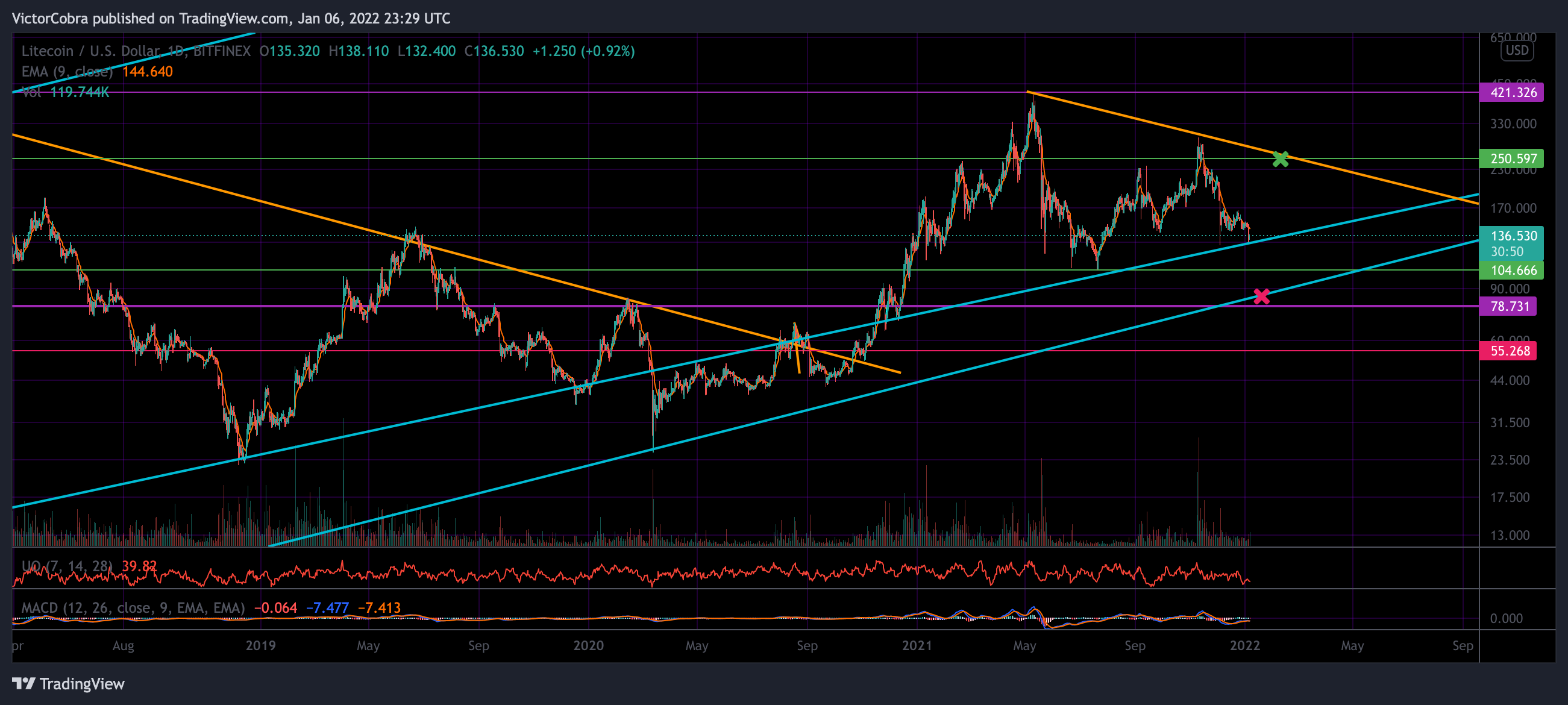Click the green X target marker
1568x705 pixels.
pyautogui.click(x=1281, y=159)
